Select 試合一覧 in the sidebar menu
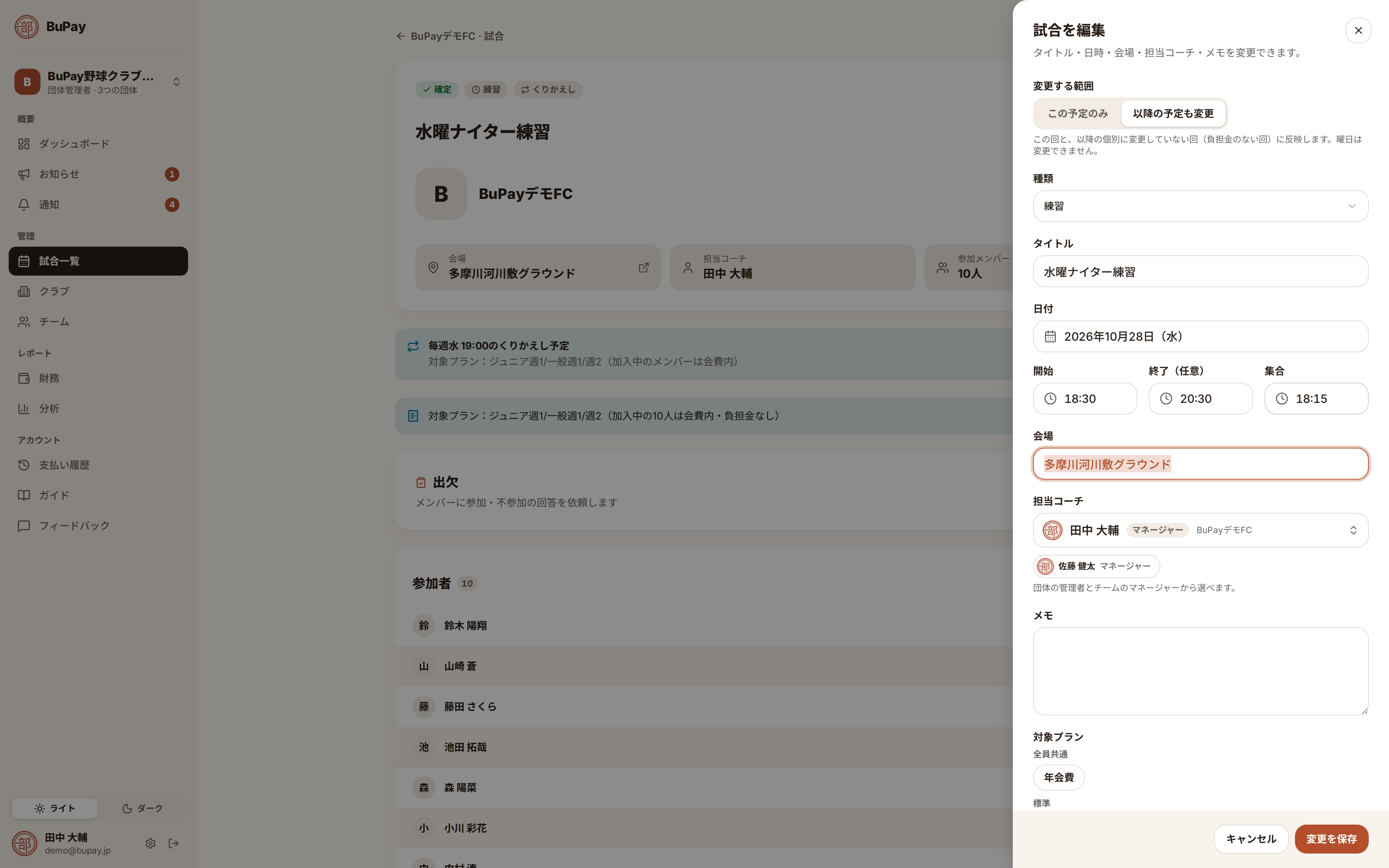Viewport: 1389px width, 868px height. tap(98, 261)
